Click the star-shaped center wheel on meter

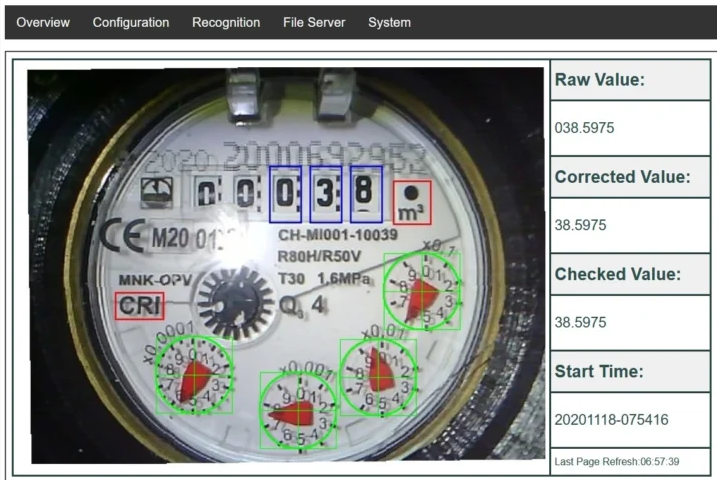pyautogui.click(x=229, y=300)
